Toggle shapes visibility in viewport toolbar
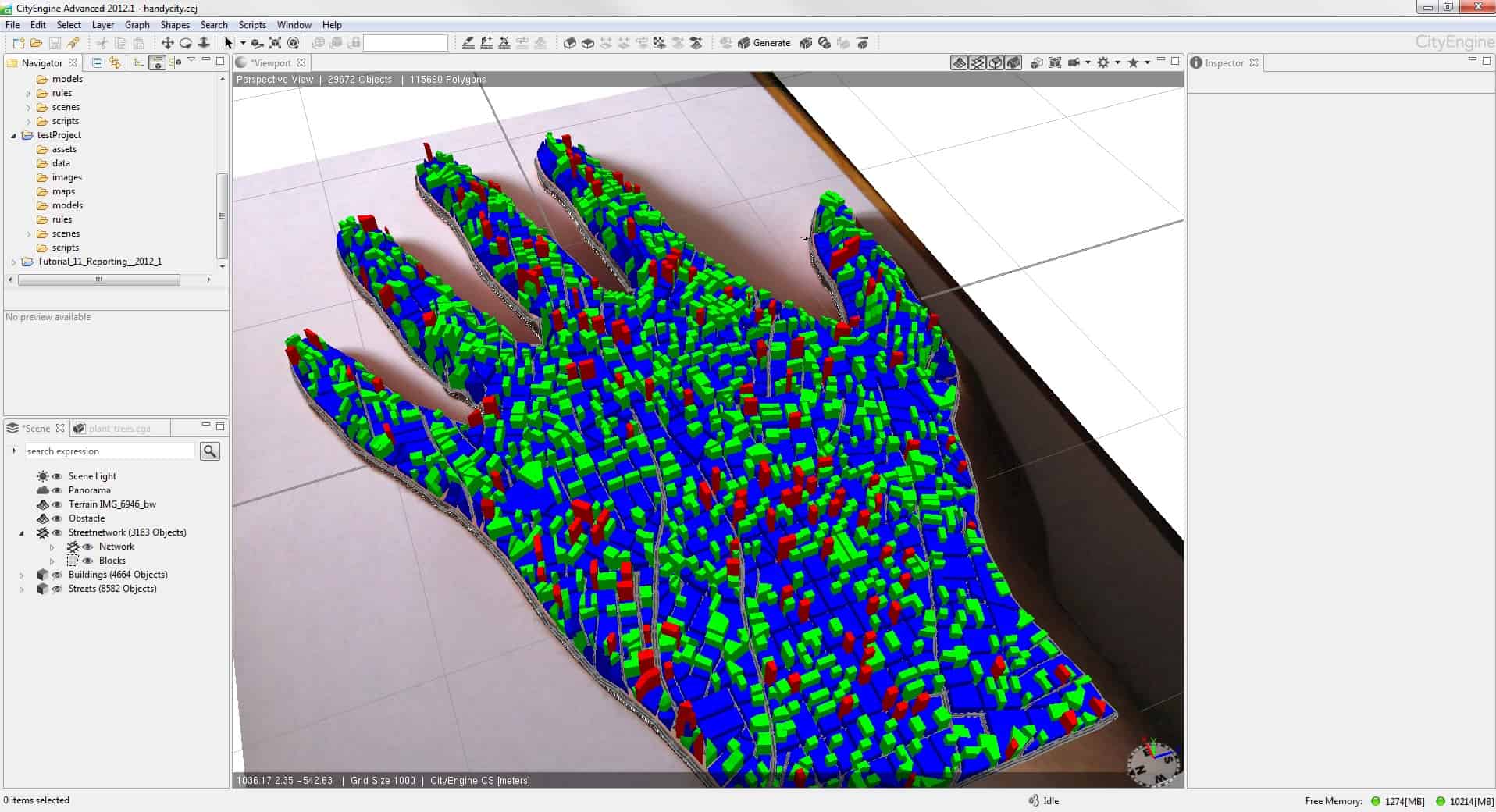The width and height of the screenshot is (1496, 812). pyautogui.click(x=996, y=62)
